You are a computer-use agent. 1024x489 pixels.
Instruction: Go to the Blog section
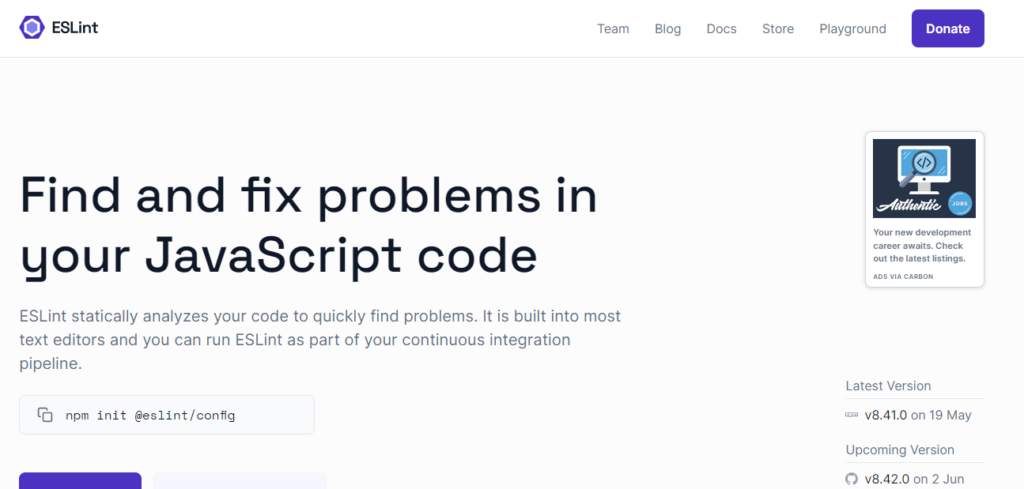pos(668,29)
